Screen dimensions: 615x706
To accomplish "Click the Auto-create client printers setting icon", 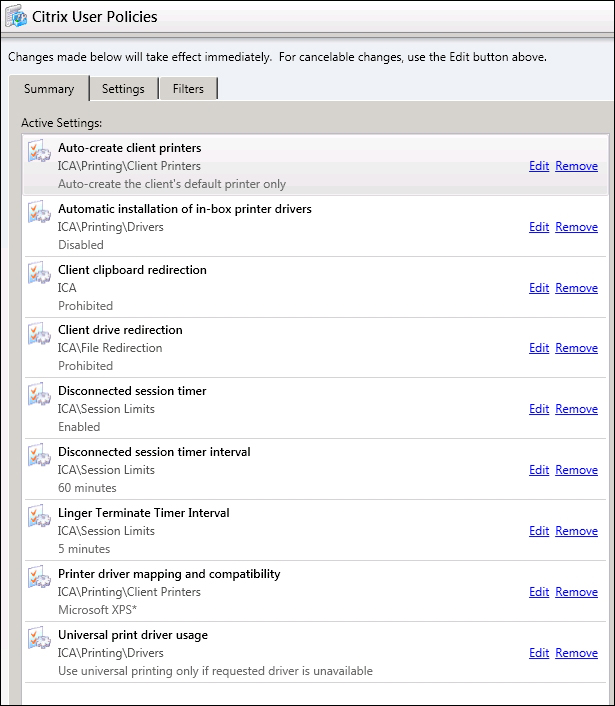I will (x=39, y=151).
